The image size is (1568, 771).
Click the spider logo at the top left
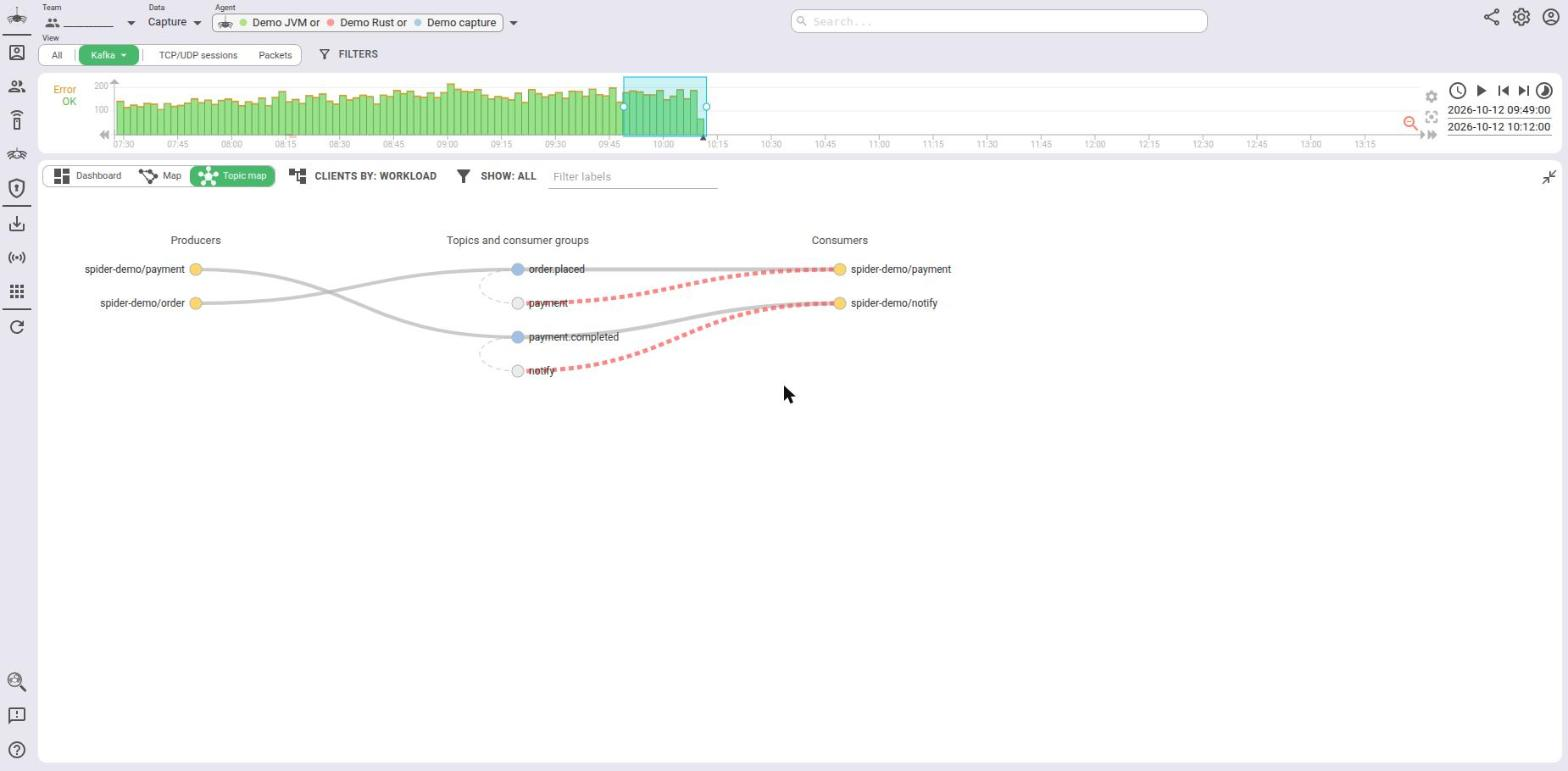click(x=16, y=17)
